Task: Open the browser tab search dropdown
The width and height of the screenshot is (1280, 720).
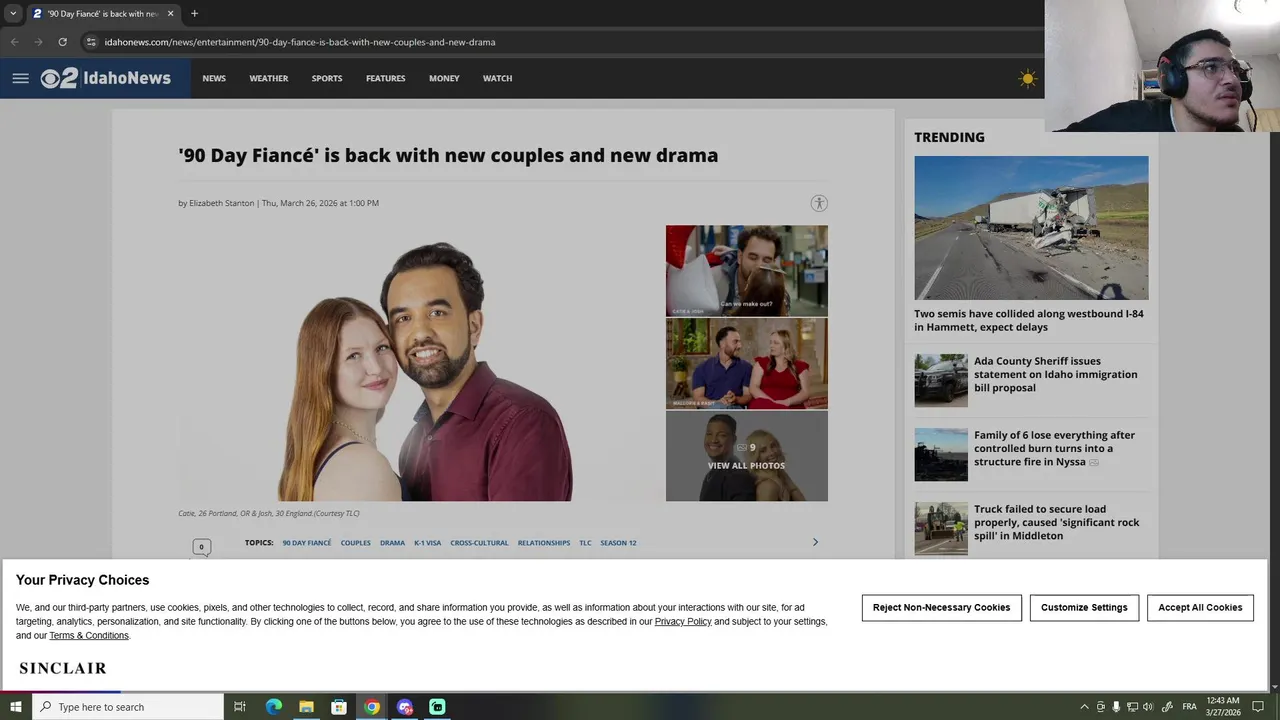Action: click(13, 13)
